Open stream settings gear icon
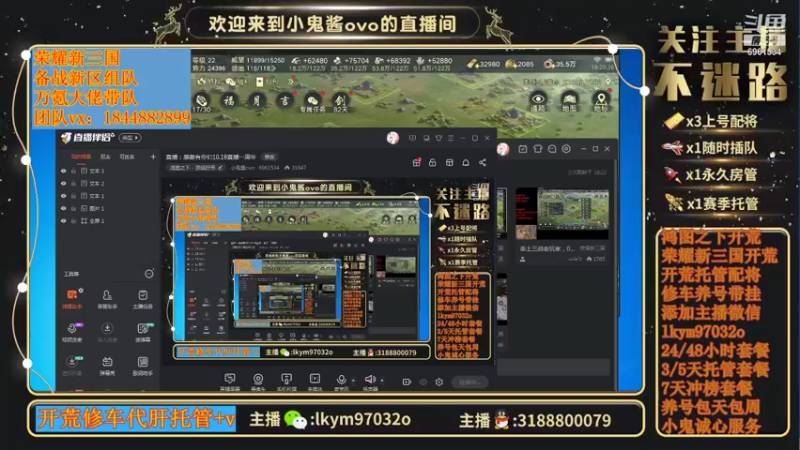Screen dimensions: 800x450 pyautogui.click(x=439, y=382)
